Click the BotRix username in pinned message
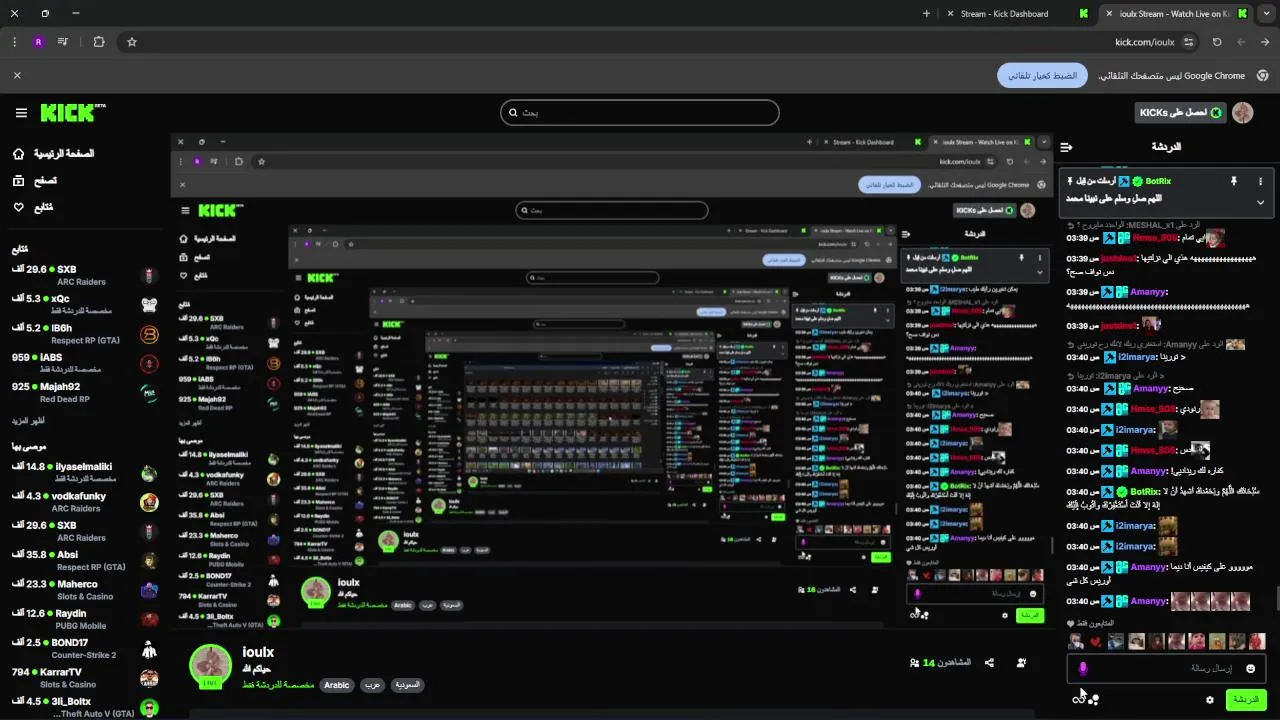The image size is (1280, 720). point(1158,181)
